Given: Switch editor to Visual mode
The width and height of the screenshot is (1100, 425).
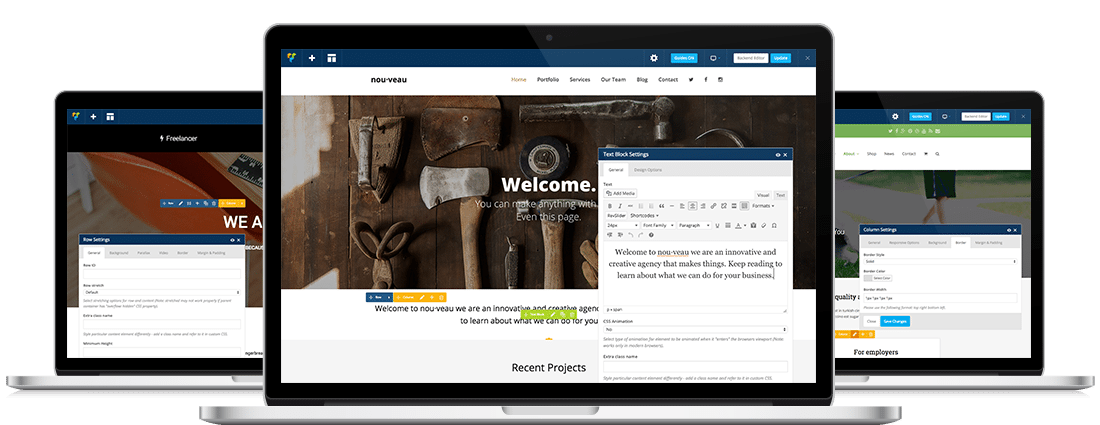Looking at the screenshot, I should 762,194.
